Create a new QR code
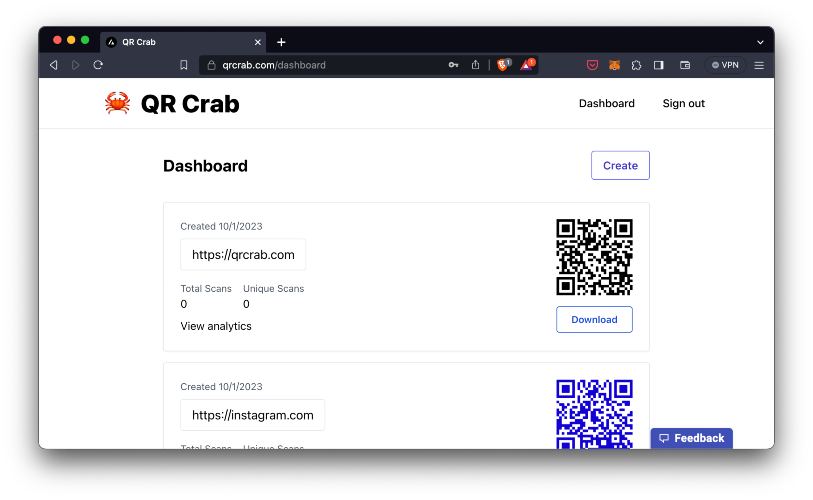This screenshot has height=500, width=813. tap(620, 165)
